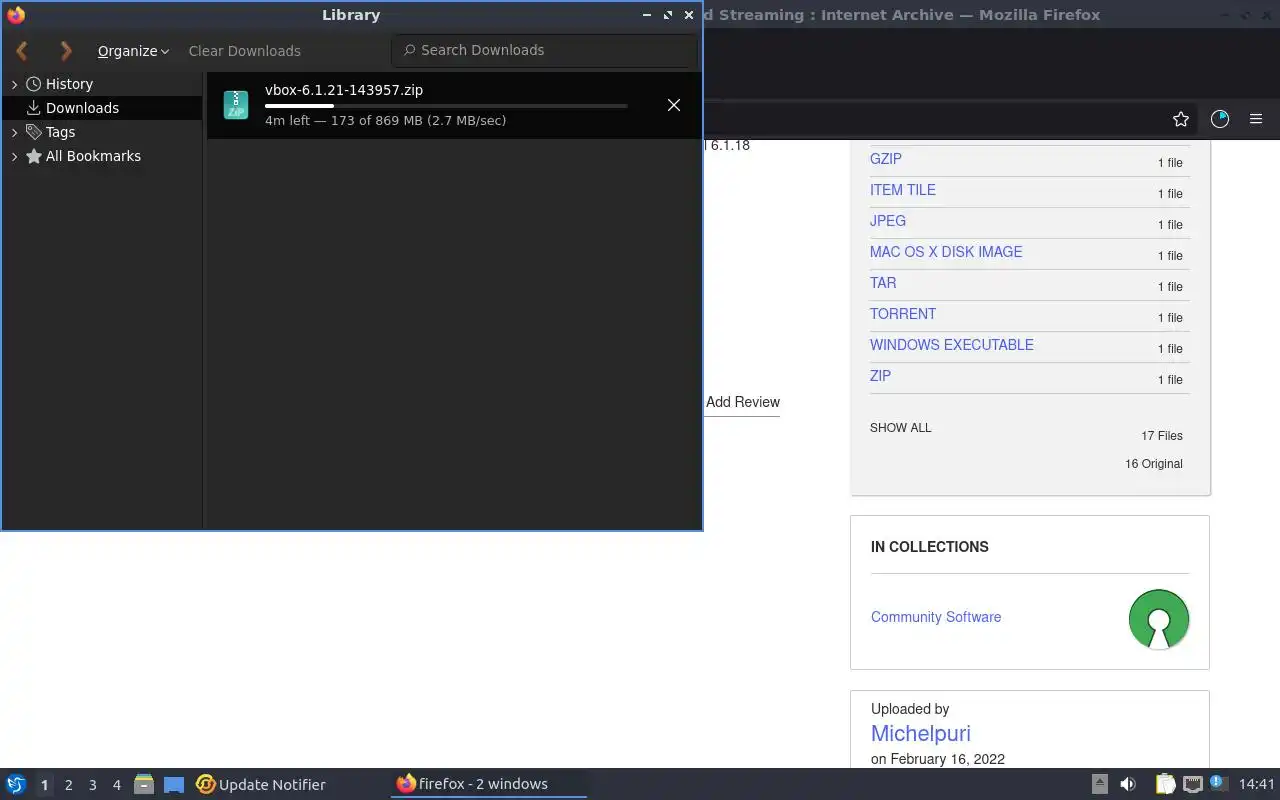Switch to workspace 2
The width and height of the screenshot is (1280, 800).
[x=68, y=785]
